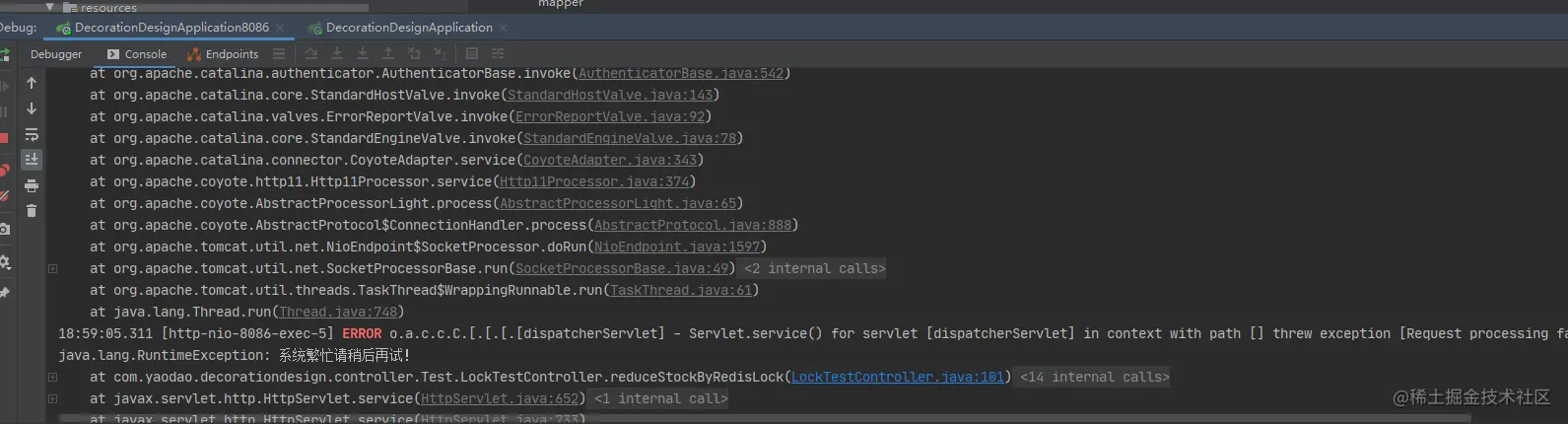This screenshot has width=1568, height=424.
Task: Toggle scroll to end of console
Action: [x=32, y=159]
